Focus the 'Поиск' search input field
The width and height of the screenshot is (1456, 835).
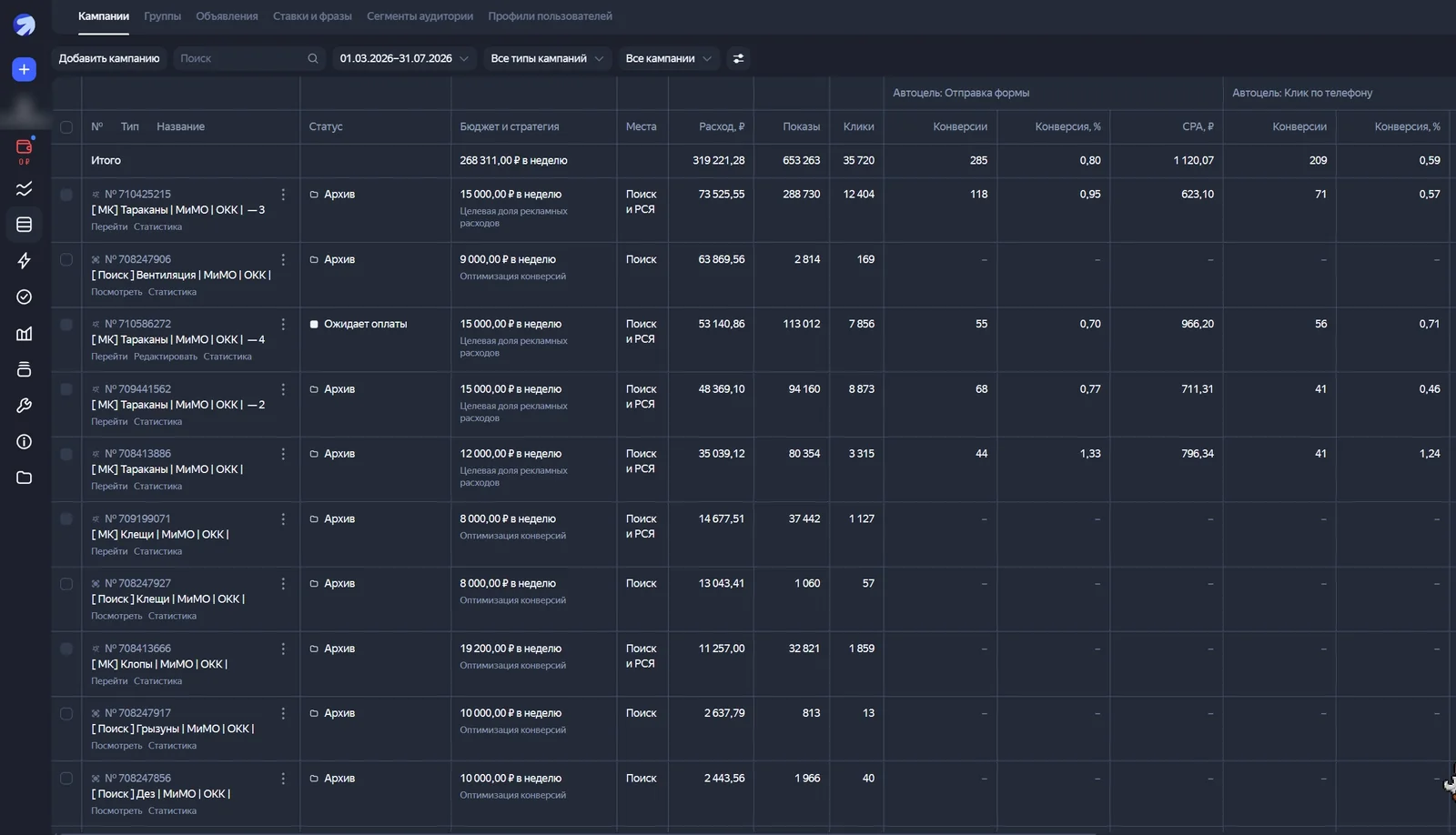[x=248, y=58]
